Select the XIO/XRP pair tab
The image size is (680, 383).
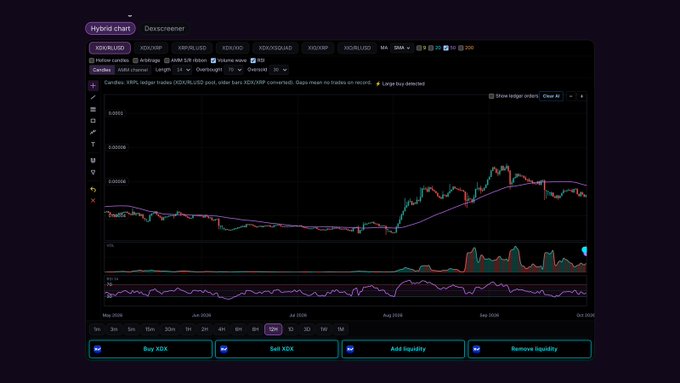click(318, 48)
